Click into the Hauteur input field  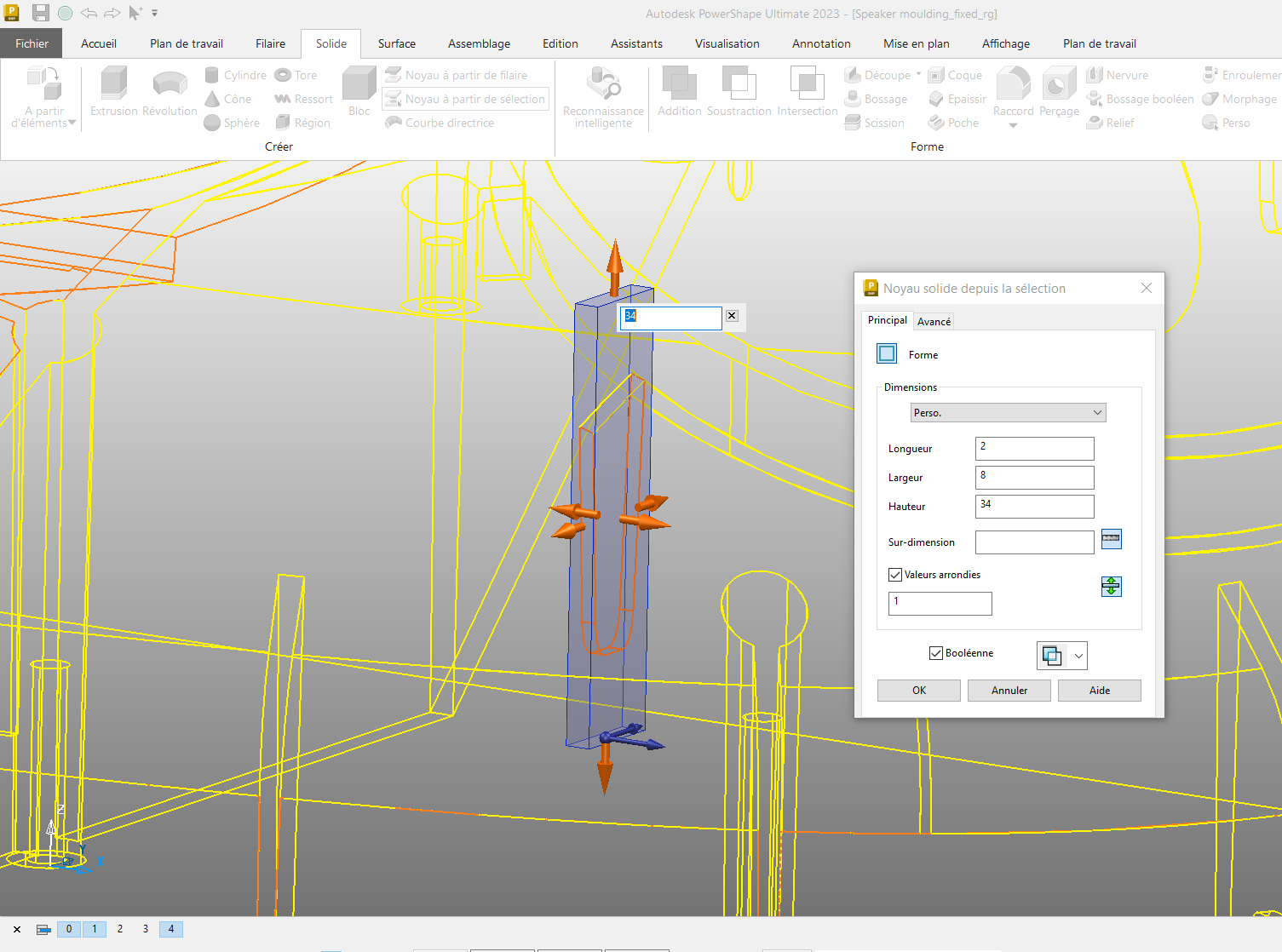(1034, 506)
